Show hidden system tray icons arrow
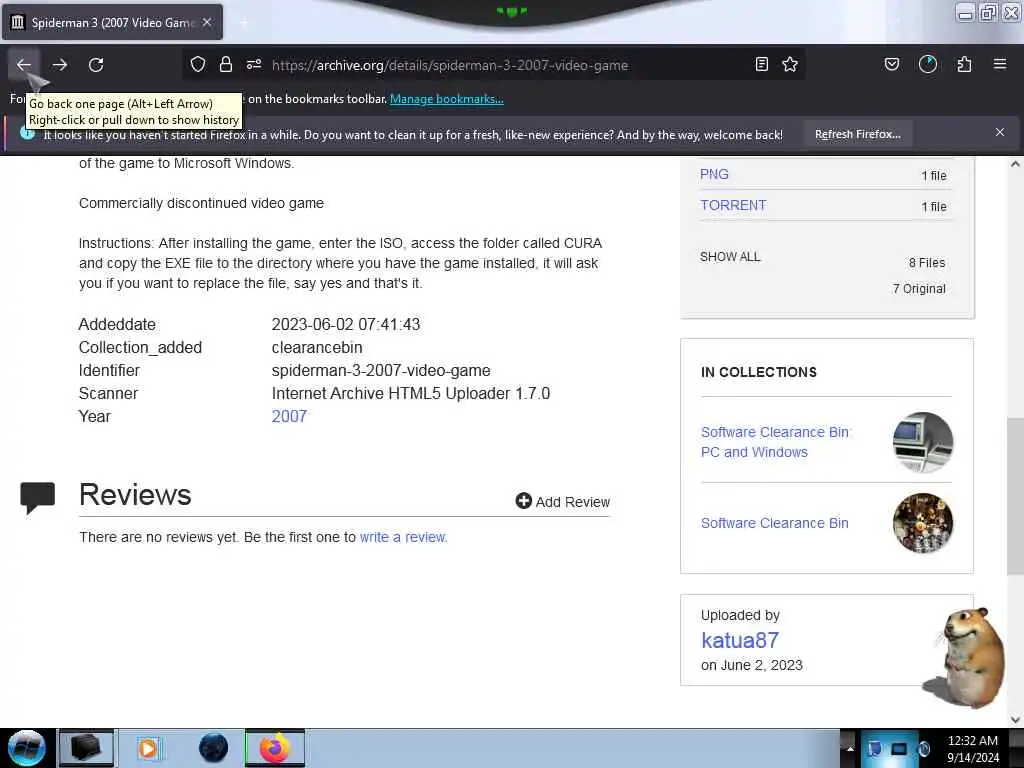1024x768 pixels. [x=850, y=748]
